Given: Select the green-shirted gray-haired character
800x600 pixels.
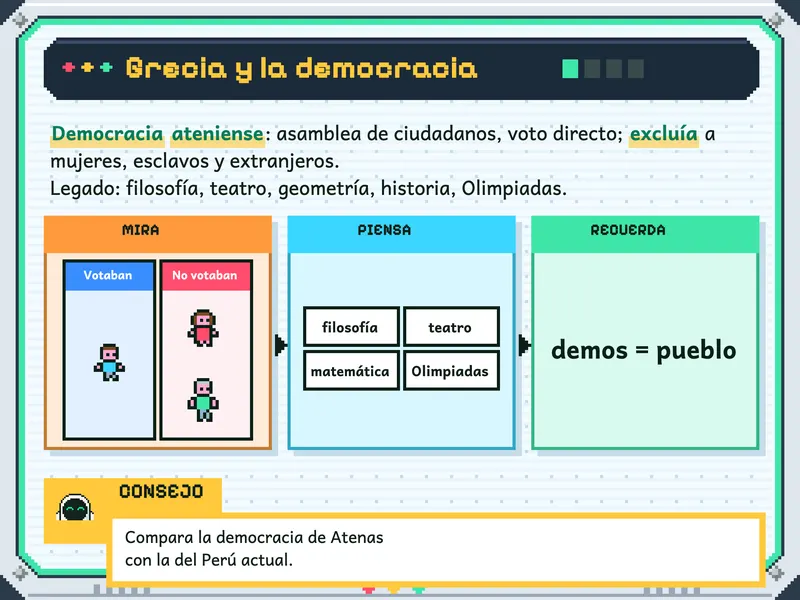Looking at the screenshot, I should point(203,400).
